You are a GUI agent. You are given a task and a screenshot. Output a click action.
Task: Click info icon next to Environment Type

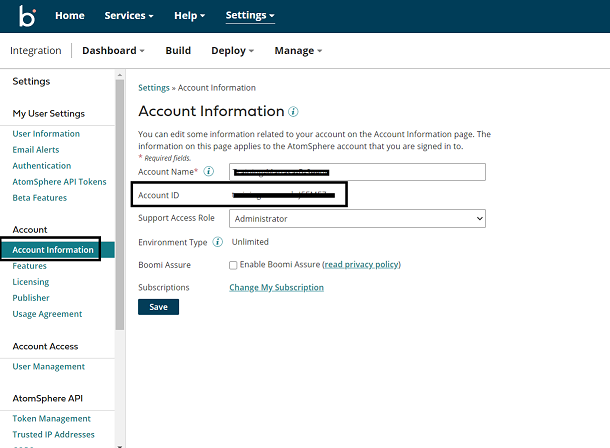coord(217,242)
